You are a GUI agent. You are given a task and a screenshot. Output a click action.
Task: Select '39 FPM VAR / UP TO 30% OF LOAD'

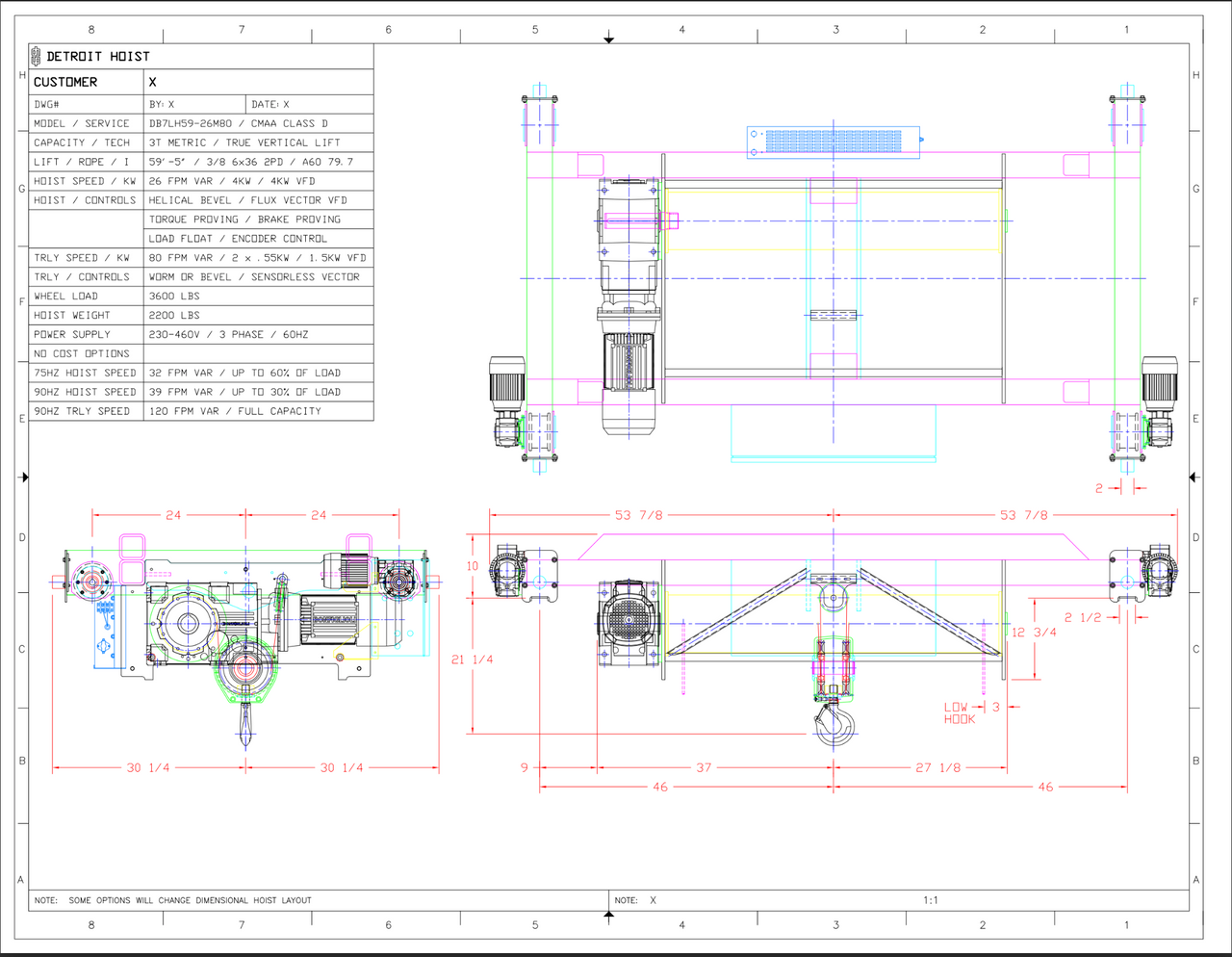pyautogui.click(x=244, y=393)
